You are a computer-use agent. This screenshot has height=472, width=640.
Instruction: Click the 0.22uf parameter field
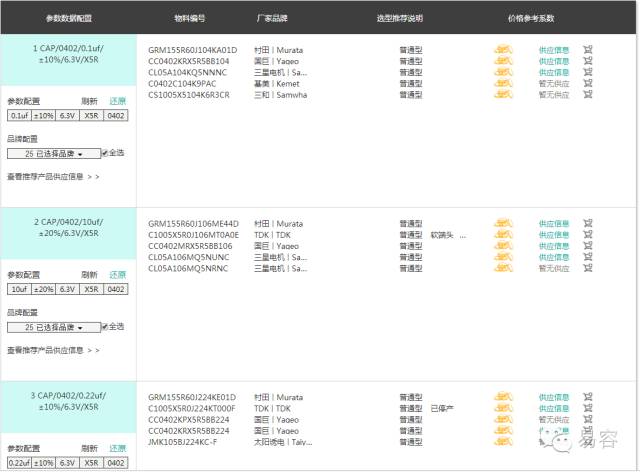tap(19, 463)
